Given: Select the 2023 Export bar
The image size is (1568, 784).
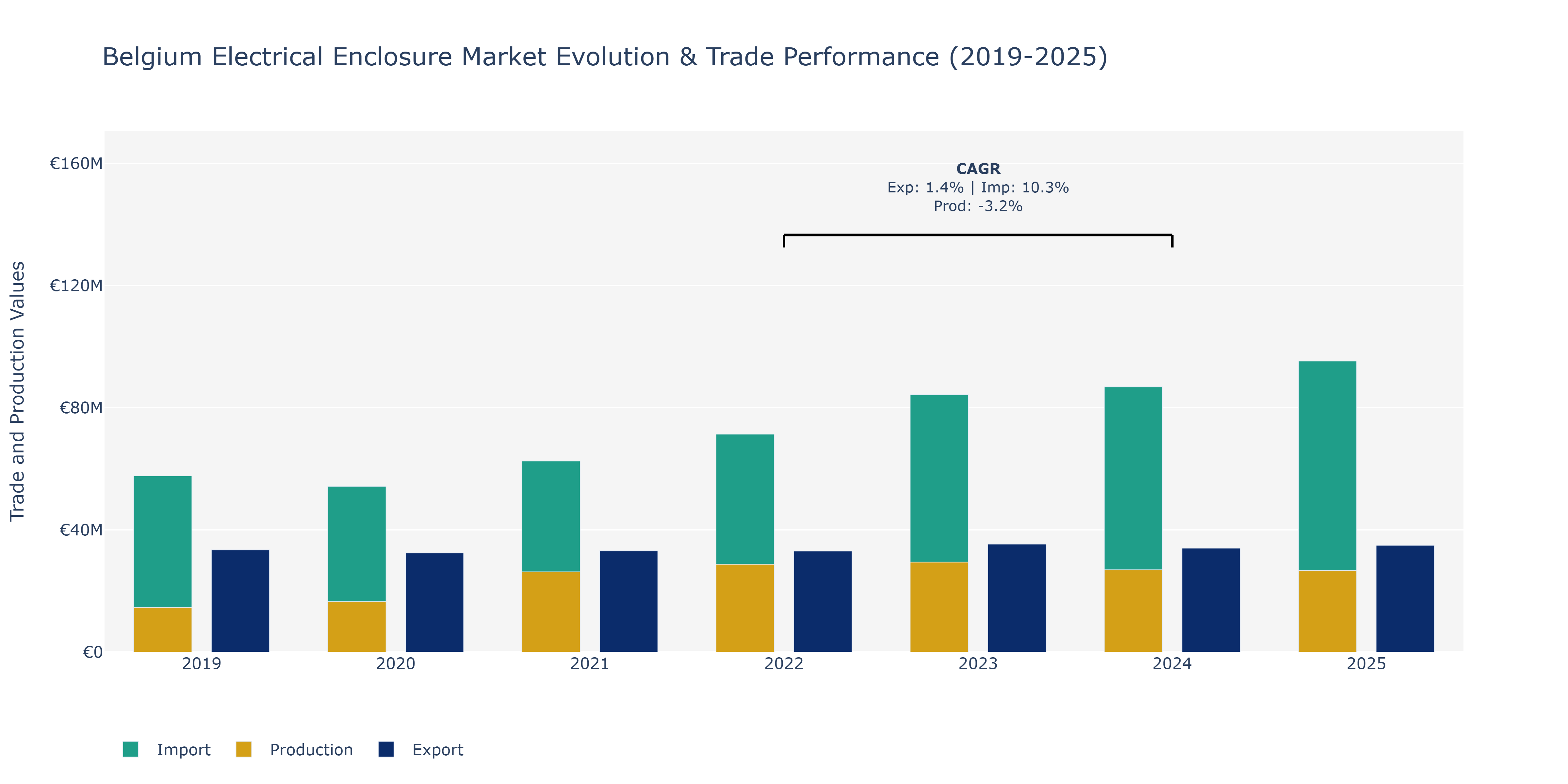Looking at the screenshot, I should pos(1017,598).
